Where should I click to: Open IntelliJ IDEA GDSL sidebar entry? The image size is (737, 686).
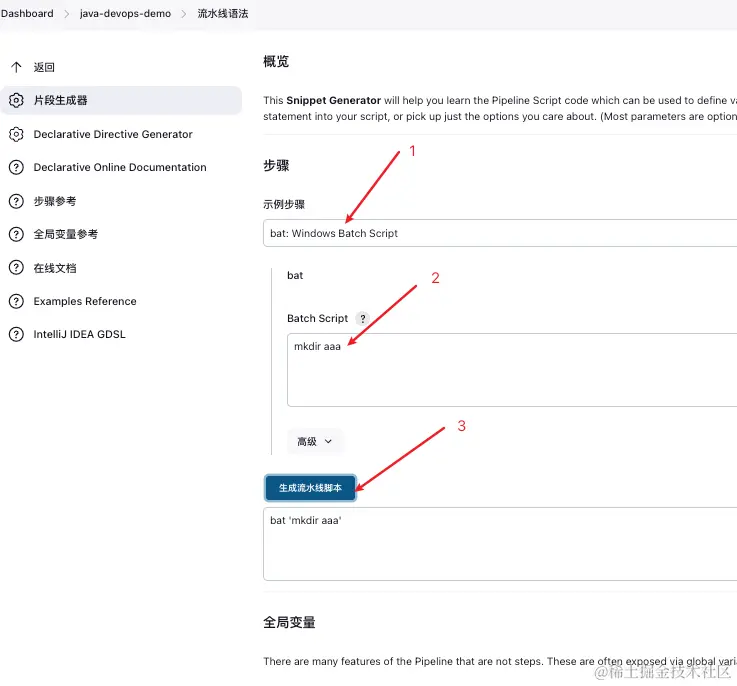coord(121,334)
